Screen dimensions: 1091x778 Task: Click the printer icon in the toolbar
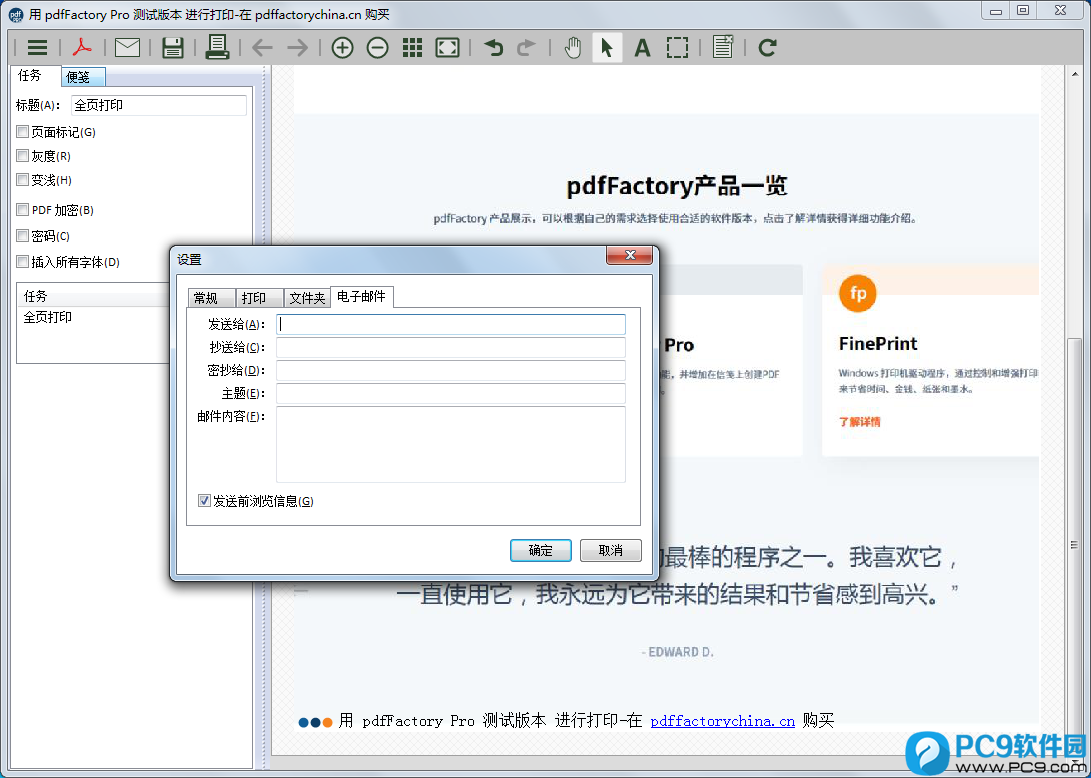point(217,47)
